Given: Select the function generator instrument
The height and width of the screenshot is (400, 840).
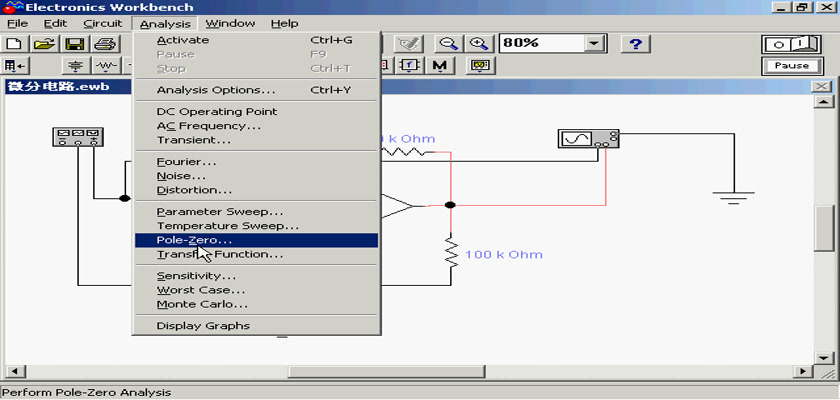Looking at the screenshot, I should 78,137.
